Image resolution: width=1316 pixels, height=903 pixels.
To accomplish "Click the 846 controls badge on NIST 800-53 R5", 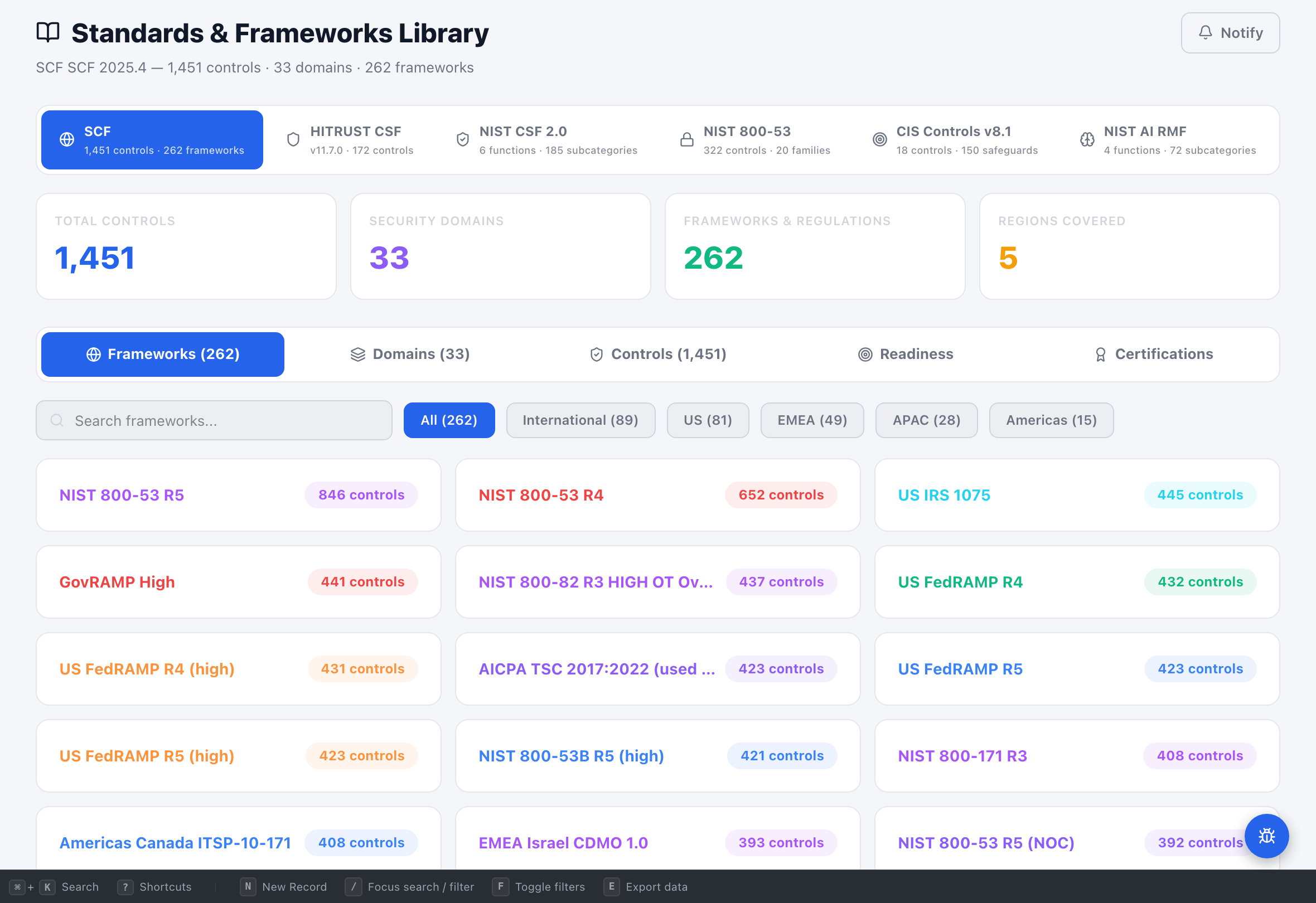I will tap(361, 494).
